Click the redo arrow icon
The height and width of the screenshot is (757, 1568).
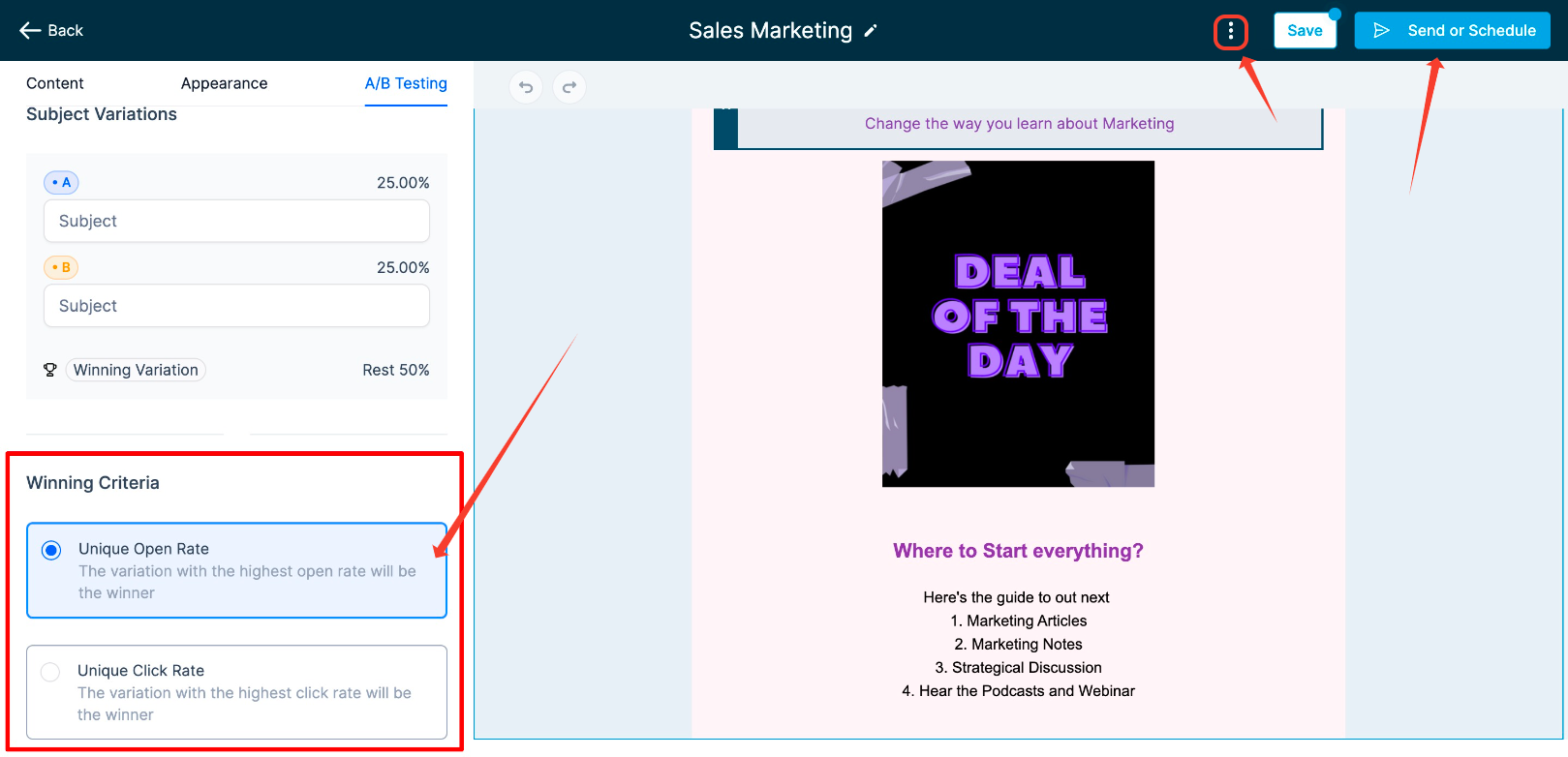click(569, 87)
